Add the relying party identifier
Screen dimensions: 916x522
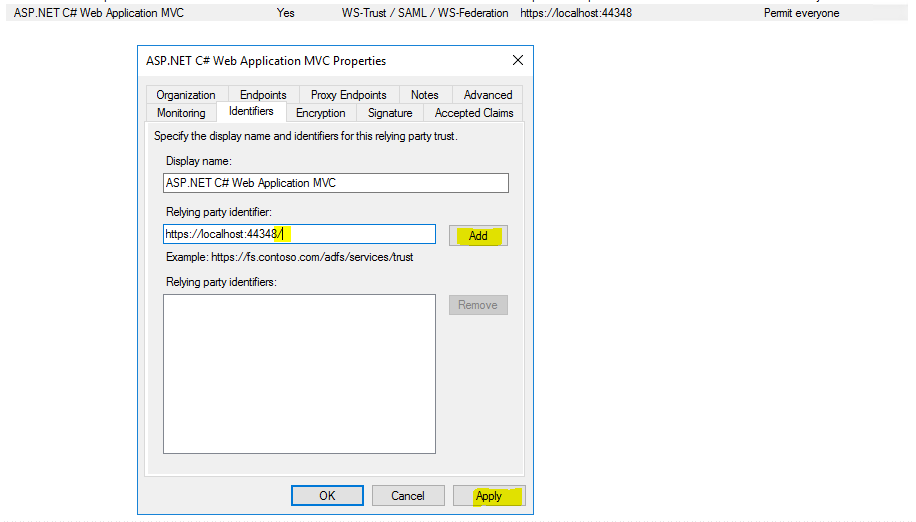point(478,236)
